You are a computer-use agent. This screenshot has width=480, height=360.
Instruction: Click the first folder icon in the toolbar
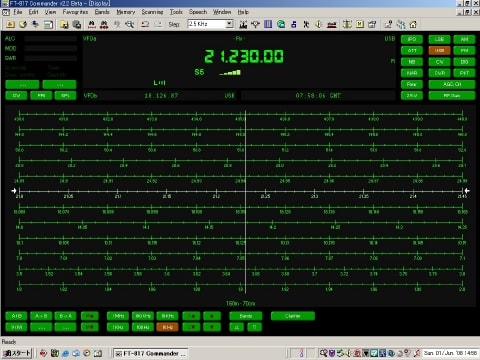coord(10,24)
